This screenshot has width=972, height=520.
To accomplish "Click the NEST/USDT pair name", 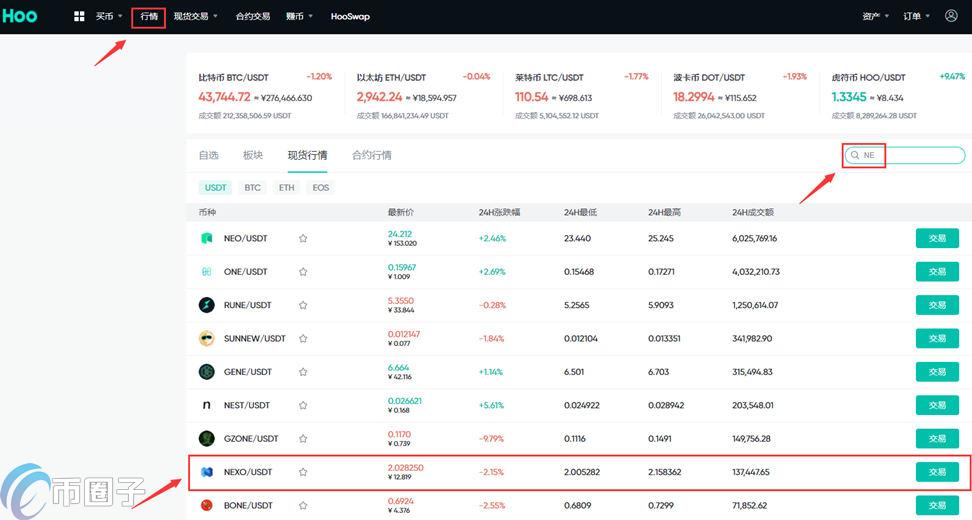I will click(x=247, y=405).
